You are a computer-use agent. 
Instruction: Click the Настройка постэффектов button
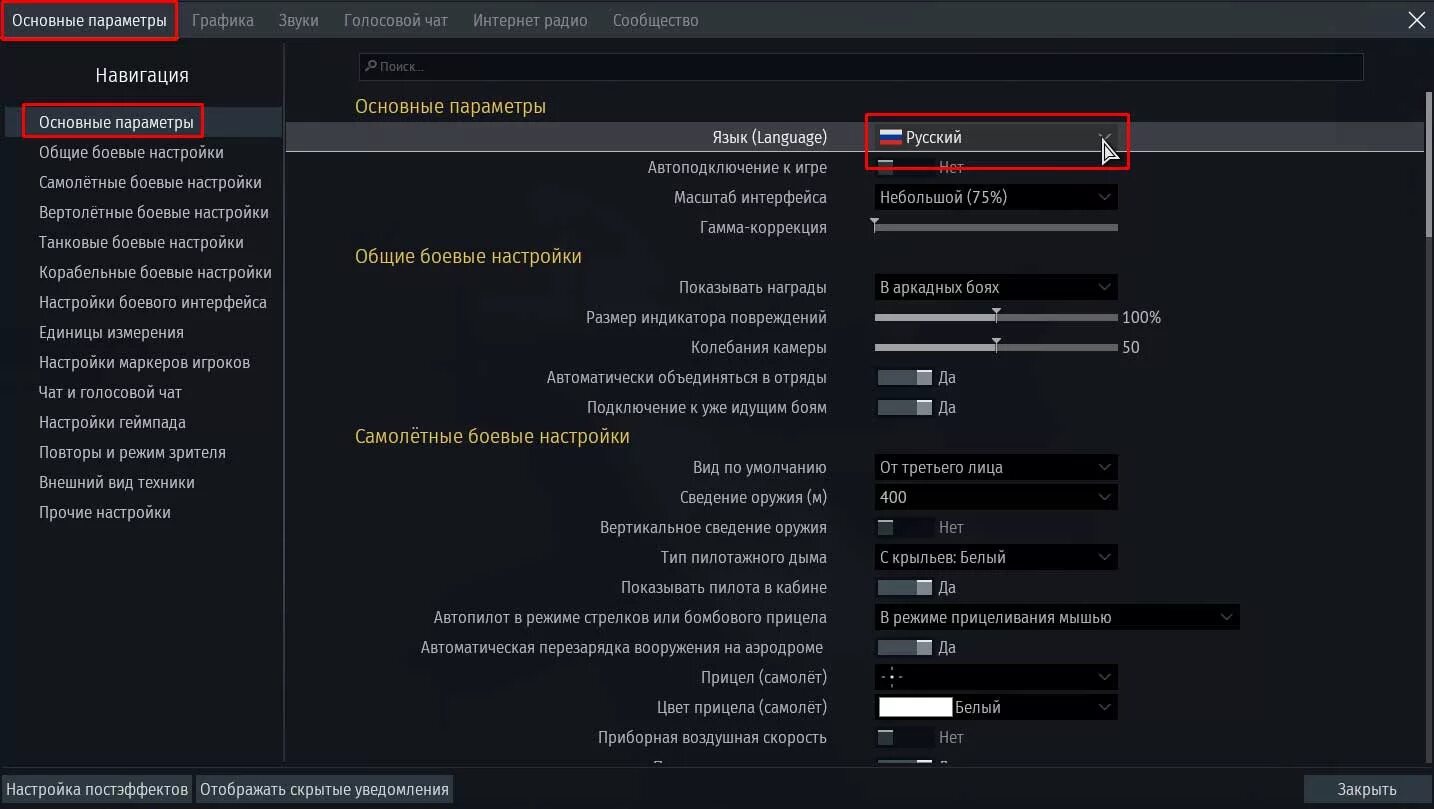click(x=97, y=789)
